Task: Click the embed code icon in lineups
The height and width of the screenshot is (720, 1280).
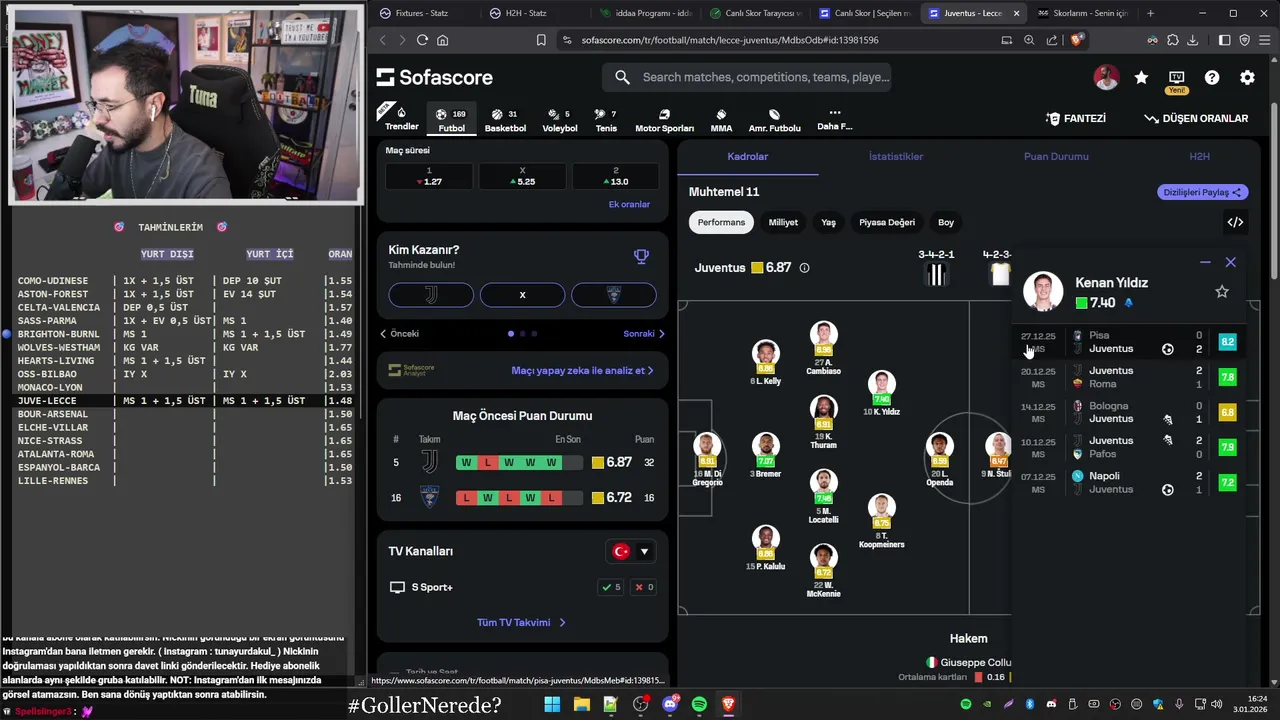Action: pyautogui.click(x=1235, y=222)
